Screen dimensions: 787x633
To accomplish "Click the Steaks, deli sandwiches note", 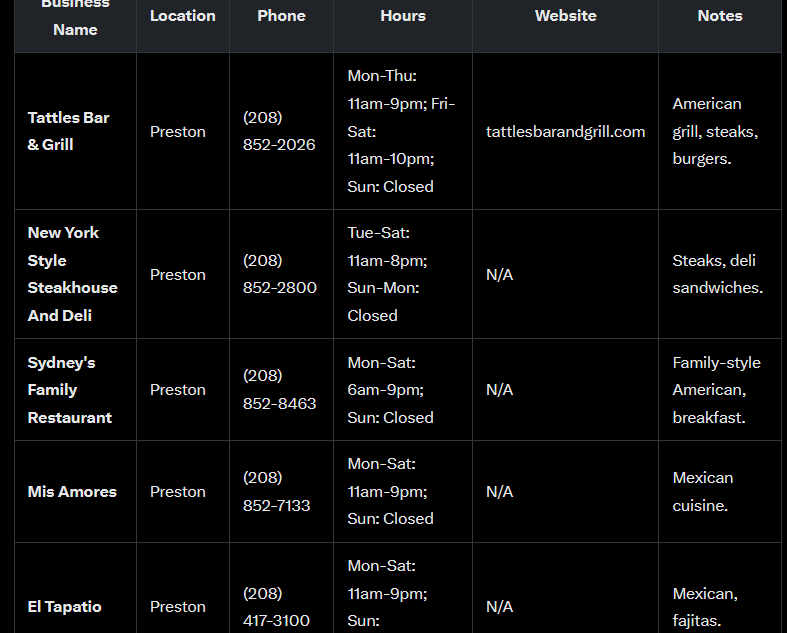I will pos(717,274).
